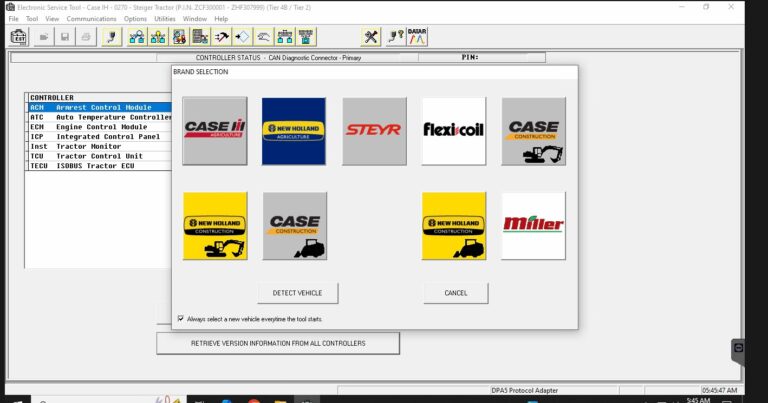
Task: Select the New Holland Agriculture brand tile
Action: 294,131
